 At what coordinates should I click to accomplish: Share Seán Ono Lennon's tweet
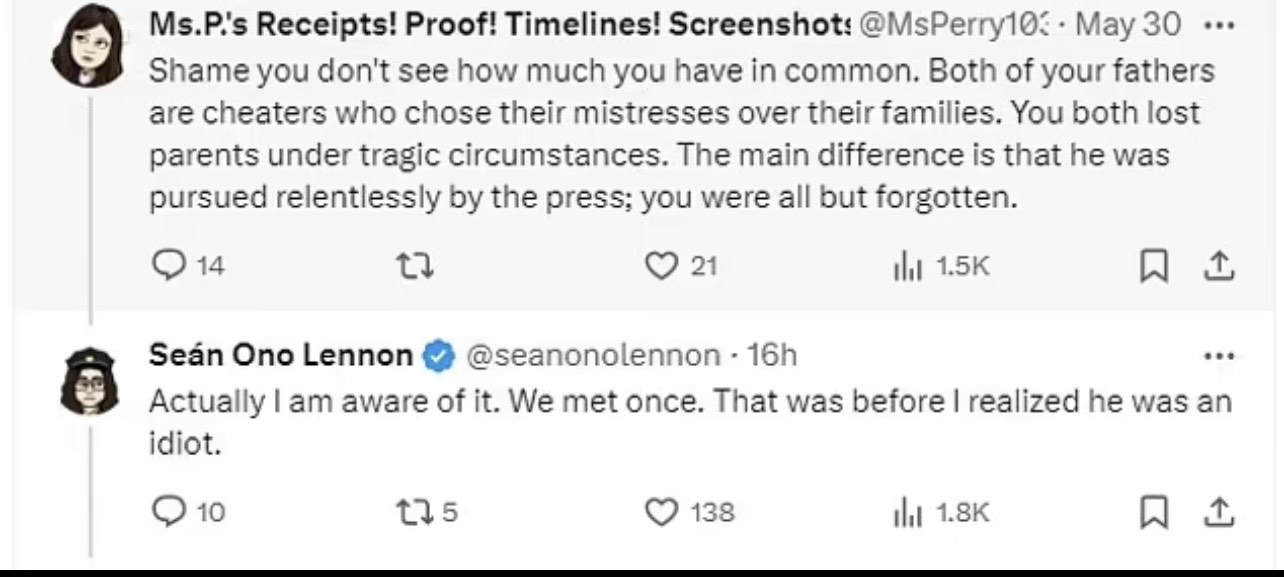[1218, 512]
